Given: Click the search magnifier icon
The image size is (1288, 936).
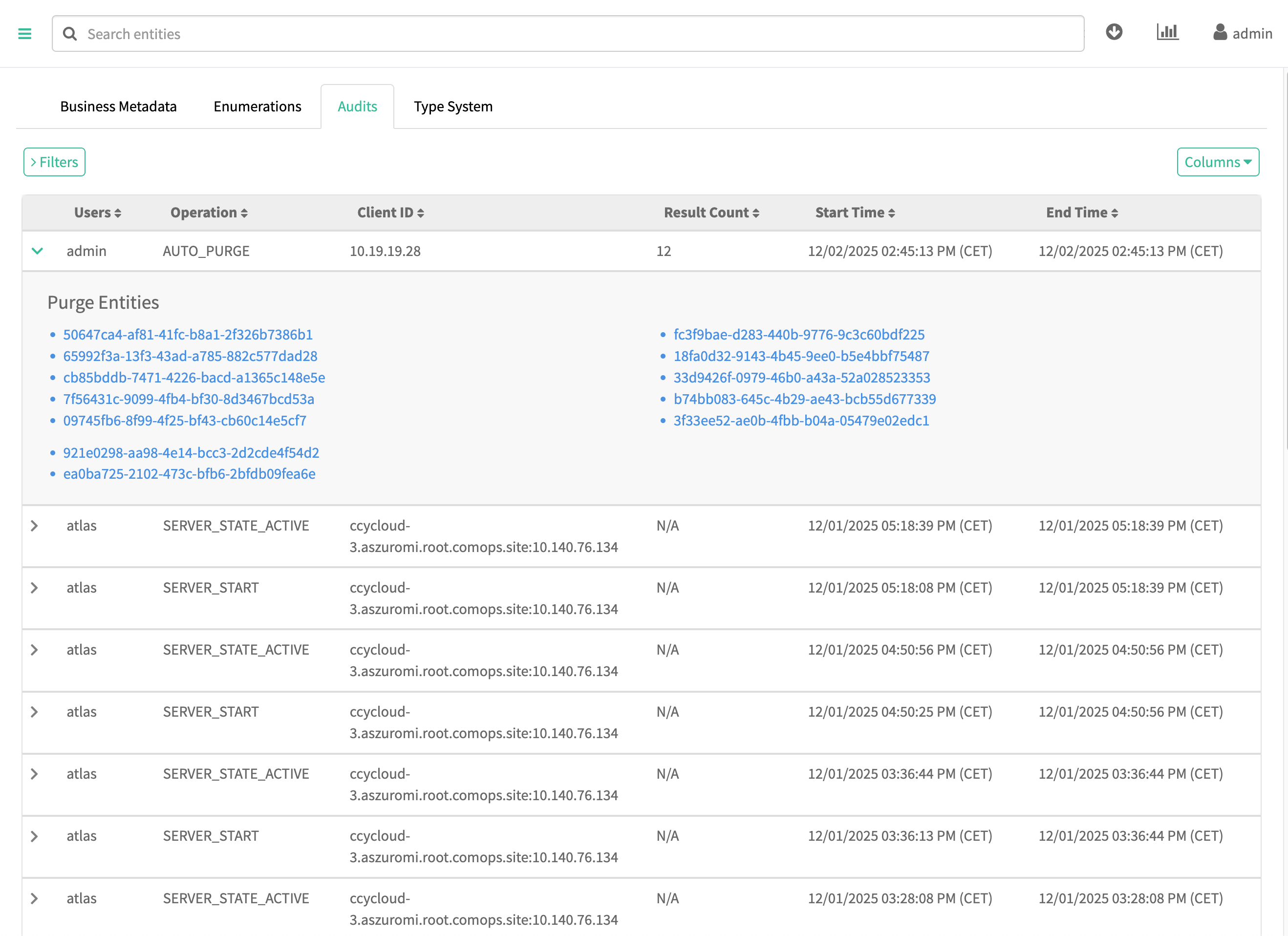Looking at the screenshot, I should (70, 34).
